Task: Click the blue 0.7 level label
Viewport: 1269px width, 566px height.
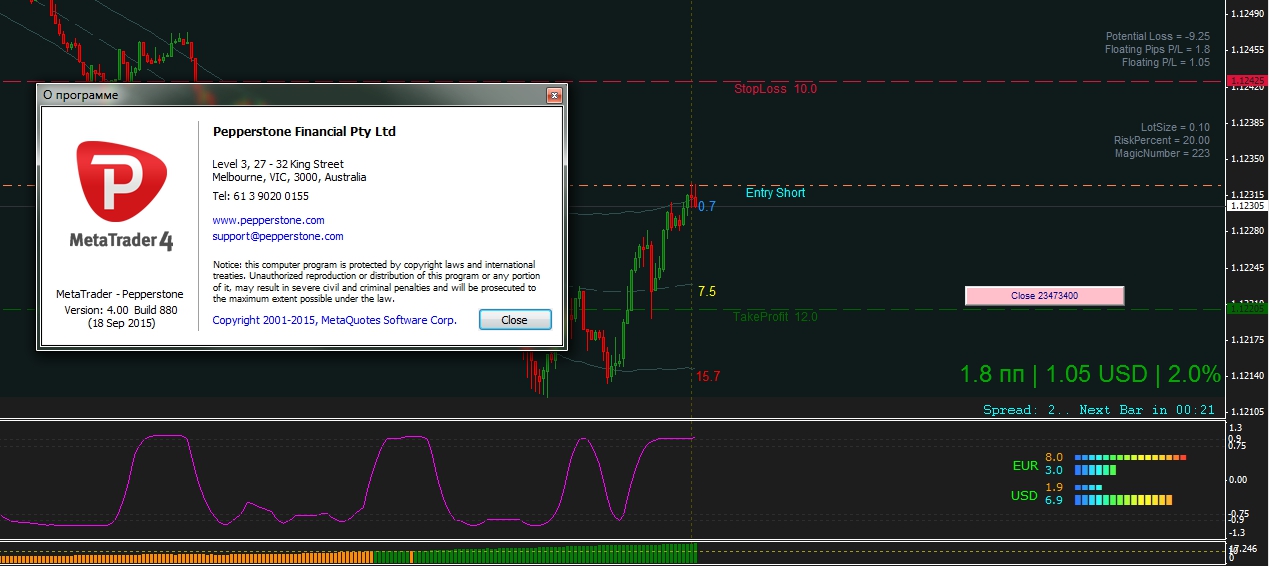Action: click(707, 207)
